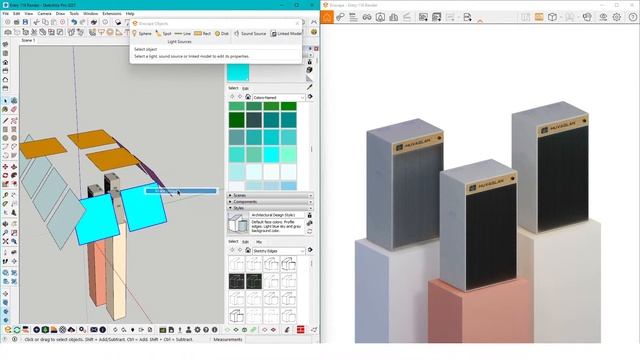Open the Edit menu

[16, 13]
